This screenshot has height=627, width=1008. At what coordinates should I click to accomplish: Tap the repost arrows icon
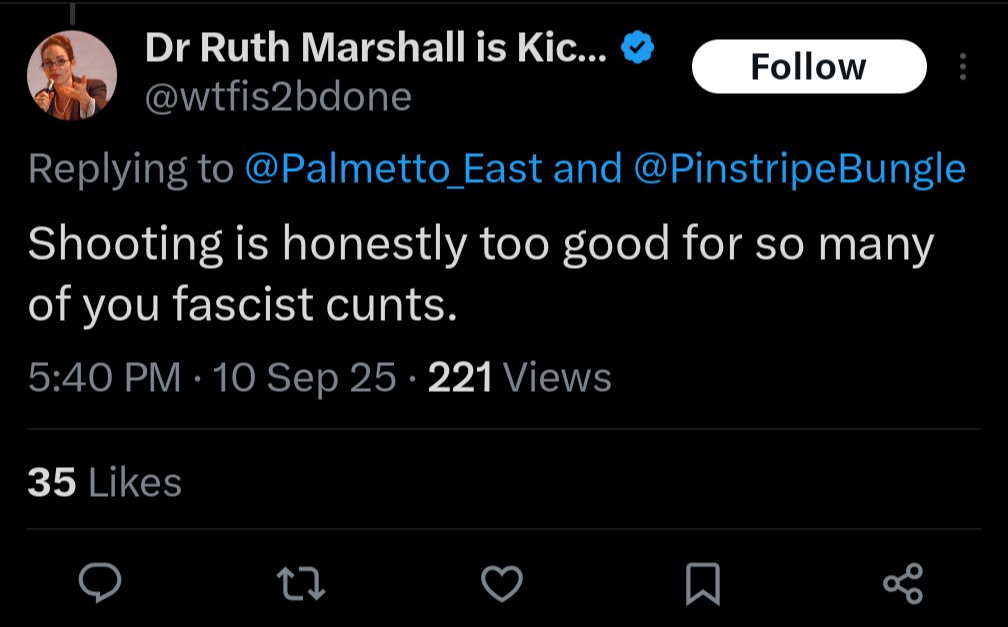point(300,583)
